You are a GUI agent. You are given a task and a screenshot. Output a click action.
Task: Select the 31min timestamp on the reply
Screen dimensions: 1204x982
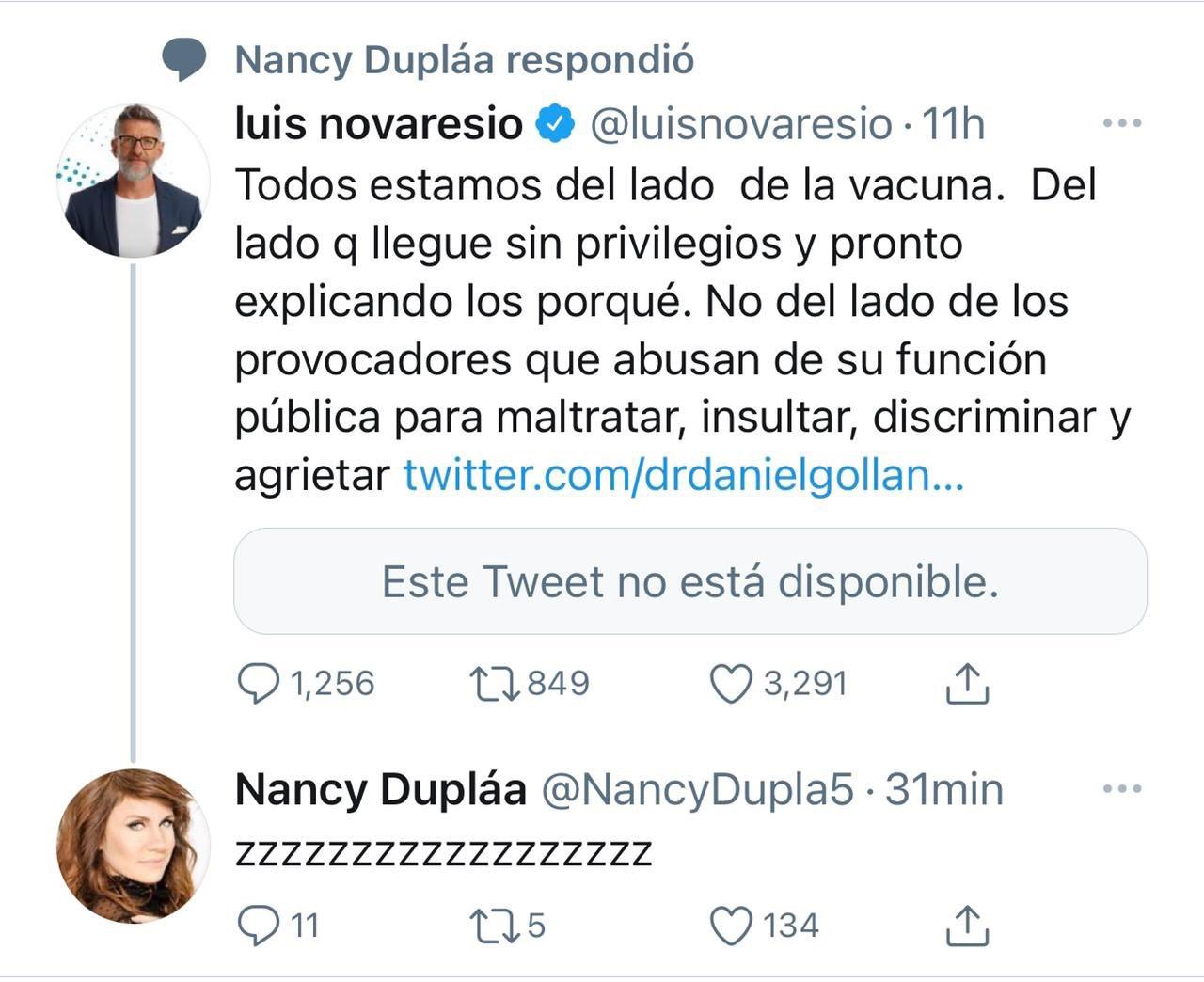[944, 791]
